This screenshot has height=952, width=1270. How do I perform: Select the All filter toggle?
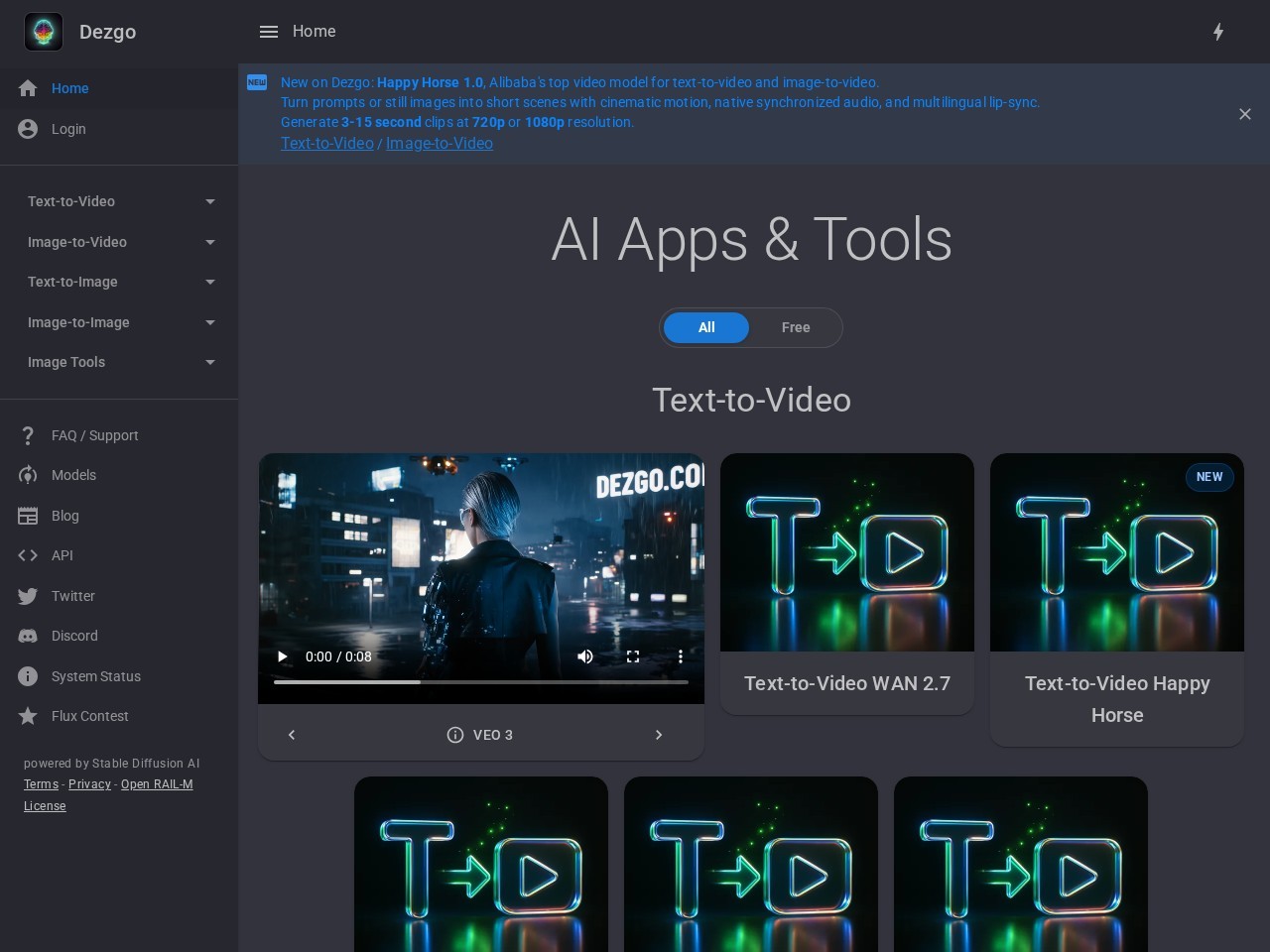coord(706,327)
